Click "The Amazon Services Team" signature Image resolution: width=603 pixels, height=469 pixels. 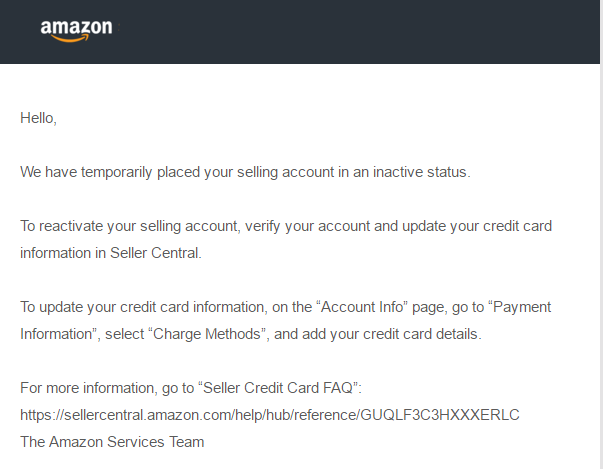(112, 442)
